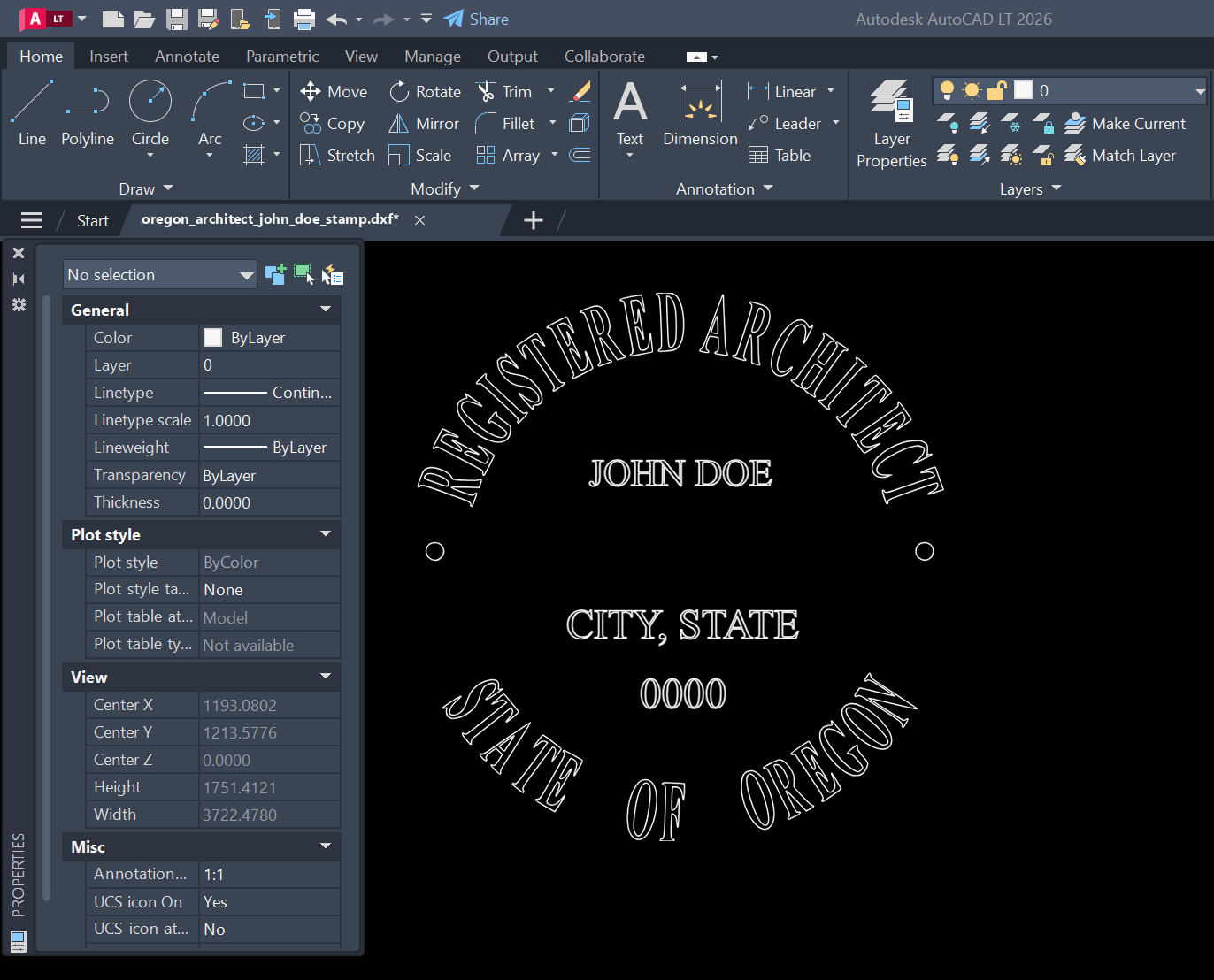Collapse the Misc section

coord(326,846)
